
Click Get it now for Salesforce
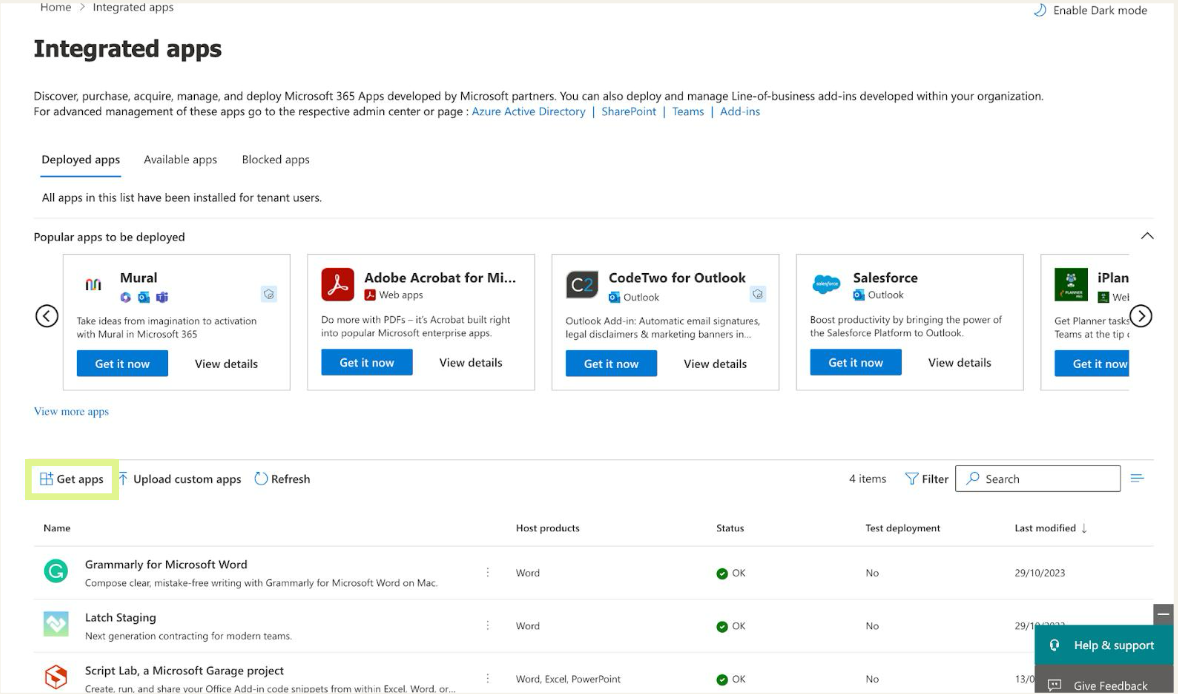point(855,362)
